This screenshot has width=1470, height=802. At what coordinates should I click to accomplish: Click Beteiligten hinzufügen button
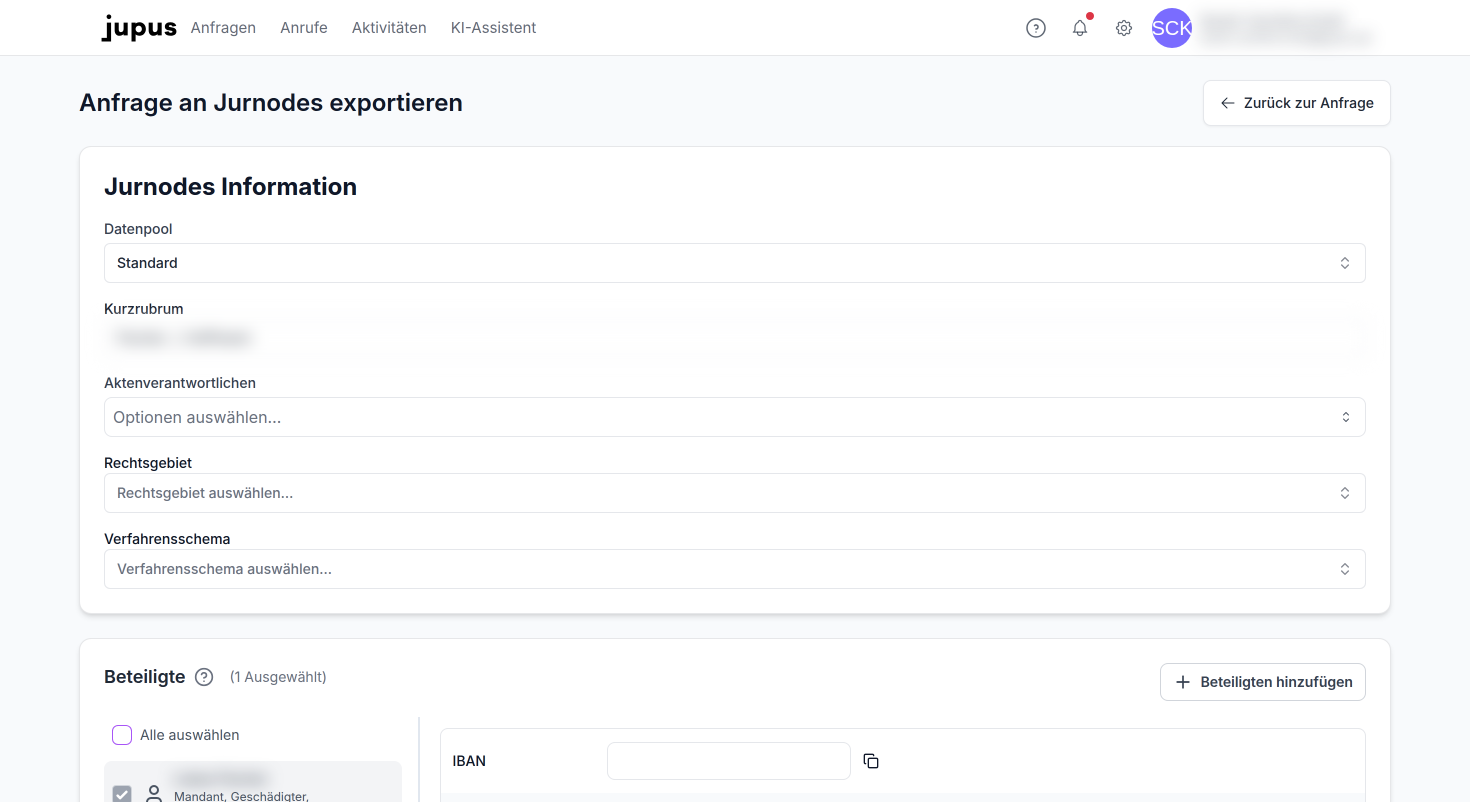coord(1263,682)
